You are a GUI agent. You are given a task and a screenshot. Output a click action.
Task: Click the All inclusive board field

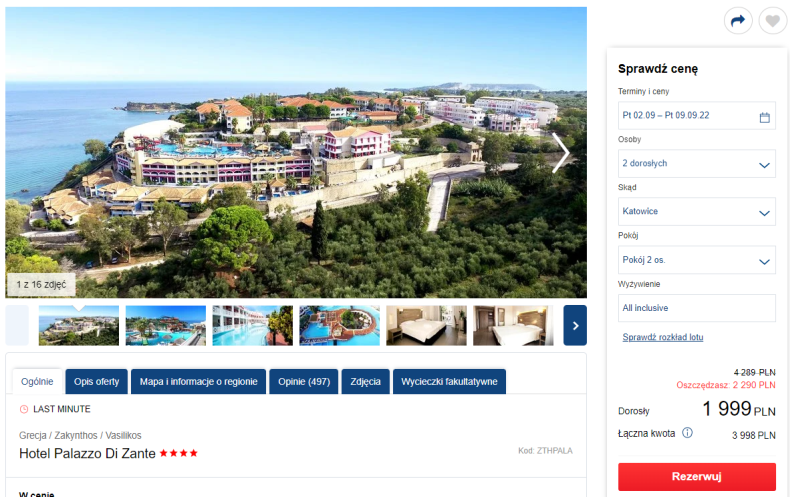(696, 308)
